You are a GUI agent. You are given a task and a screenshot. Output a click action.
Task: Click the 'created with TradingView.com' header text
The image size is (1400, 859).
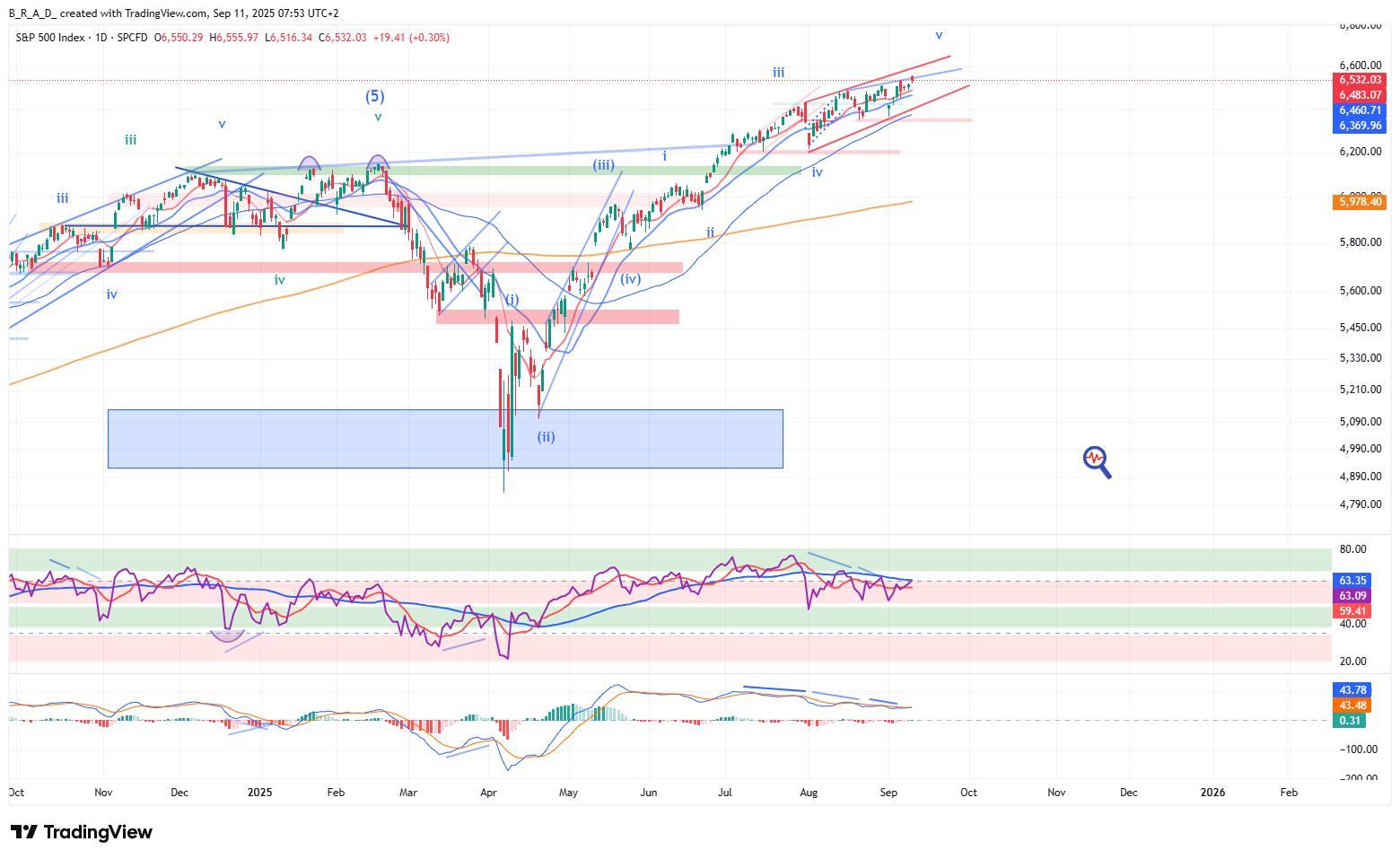134,13
